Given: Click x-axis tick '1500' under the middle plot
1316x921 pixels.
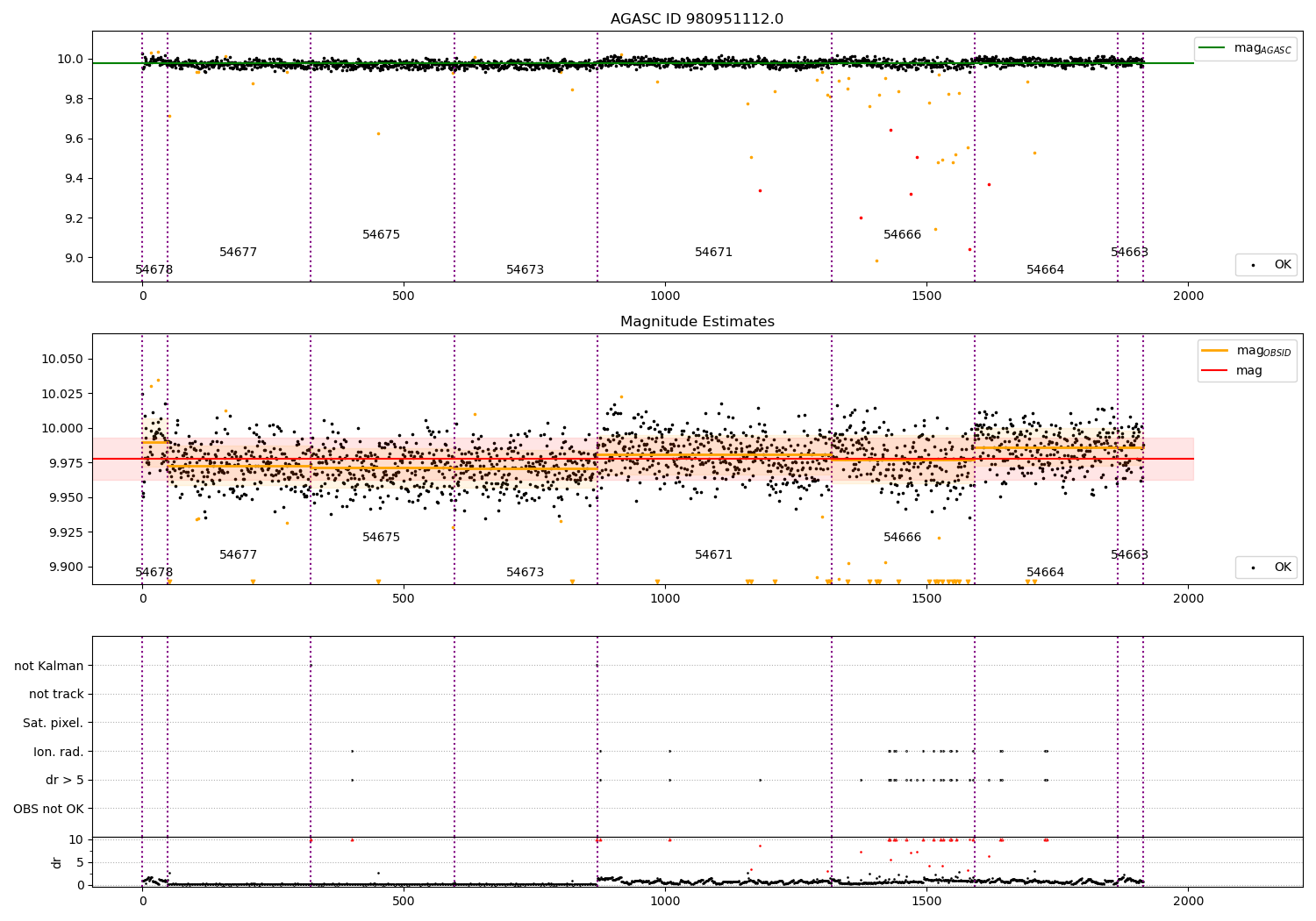Looking at the screenshot, I should click(x=926, y=599).
